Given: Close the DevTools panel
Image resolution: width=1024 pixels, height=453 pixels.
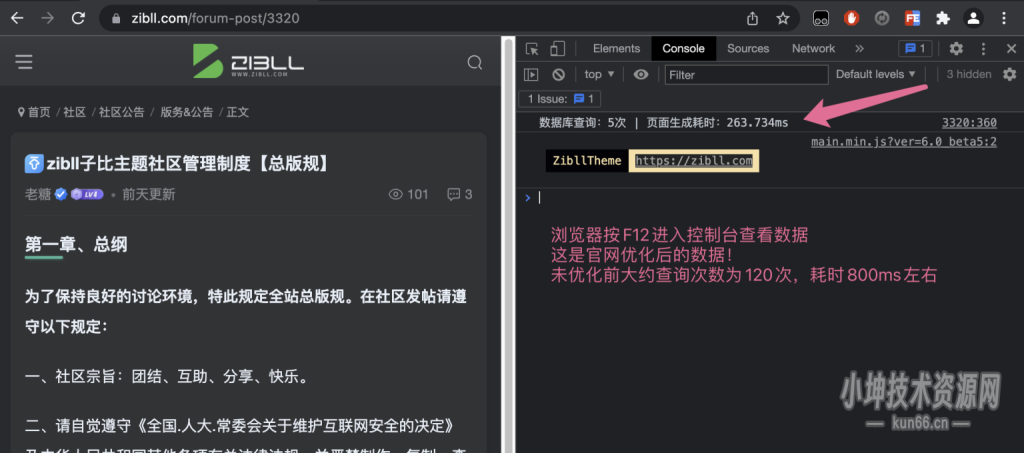Looking at the screenshot, I should click(x=1011, y=49).
